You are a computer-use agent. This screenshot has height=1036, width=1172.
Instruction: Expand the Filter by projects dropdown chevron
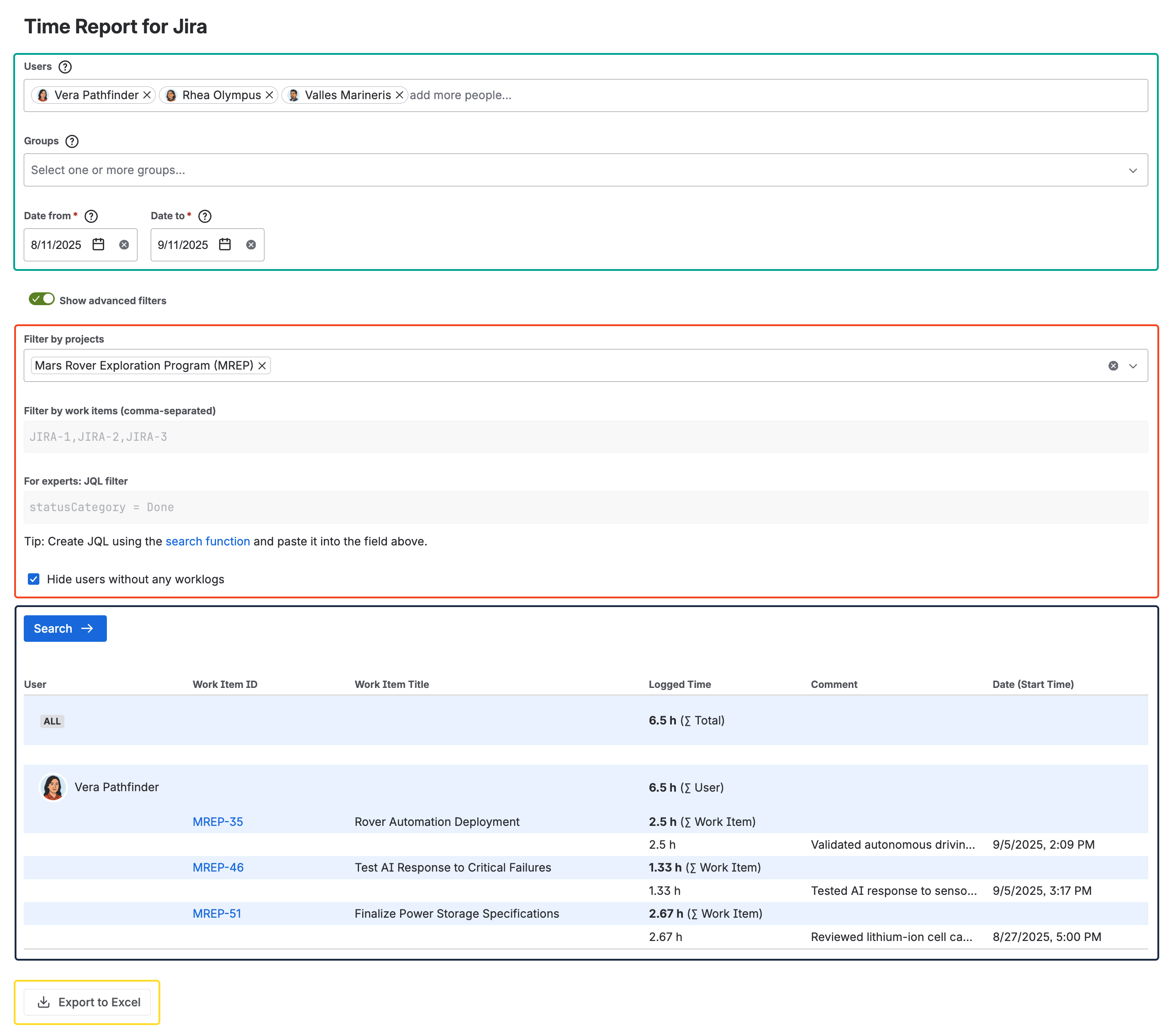coord(1132,366)
